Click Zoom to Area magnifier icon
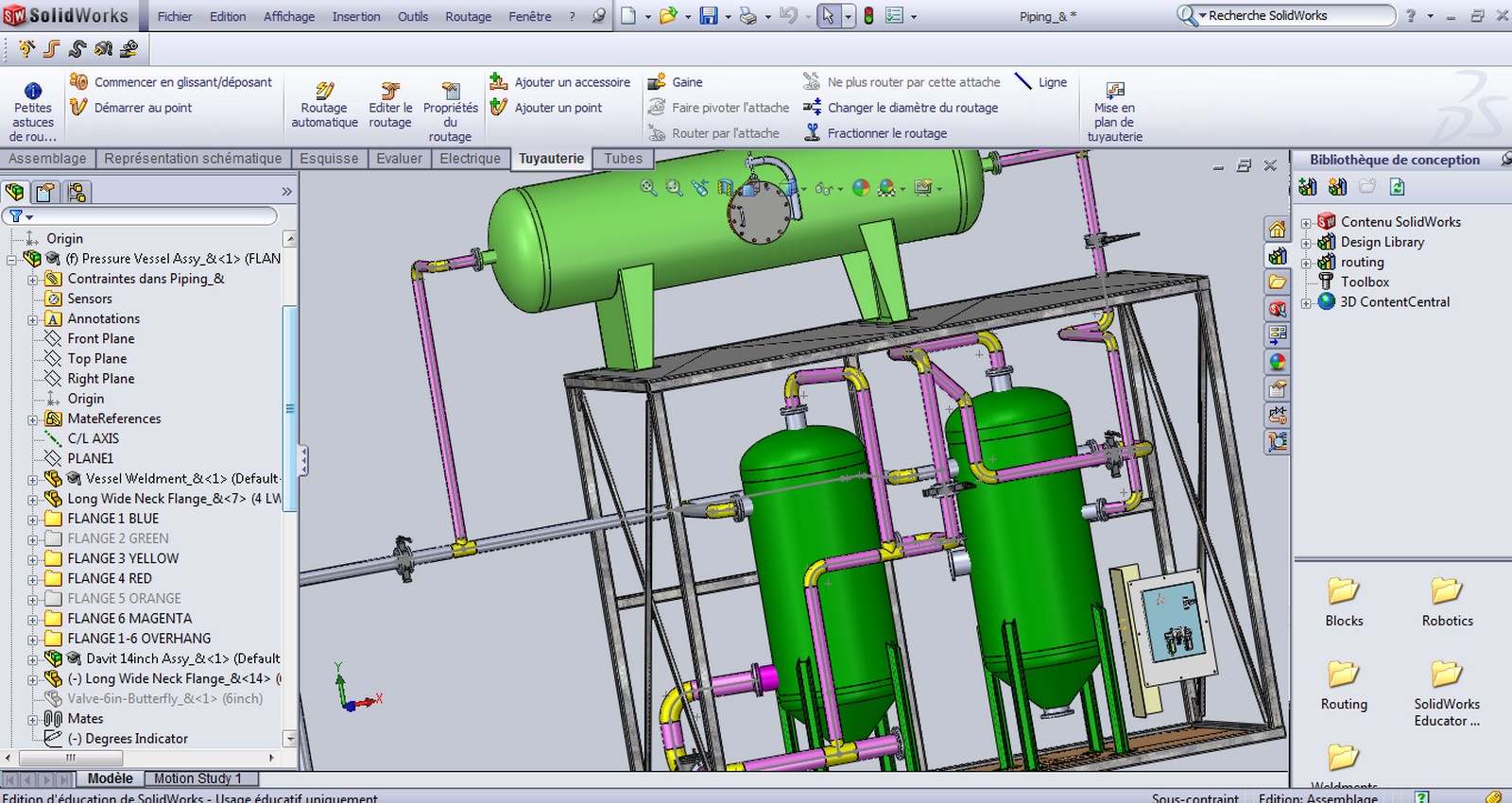 pos(674,188)
